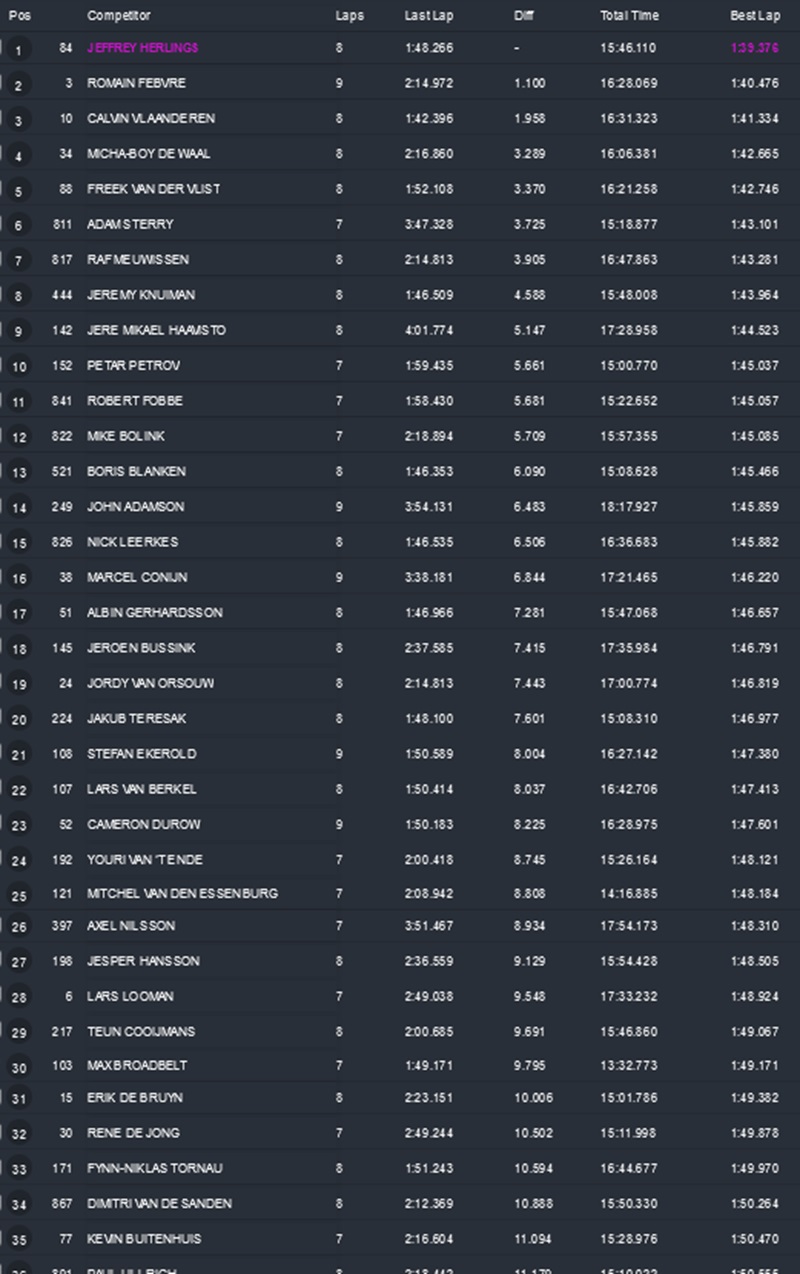This screenshot has width=800, height=1274.
Task: Click Calvin Vlaanderen's name
Action: coord(151,118)
